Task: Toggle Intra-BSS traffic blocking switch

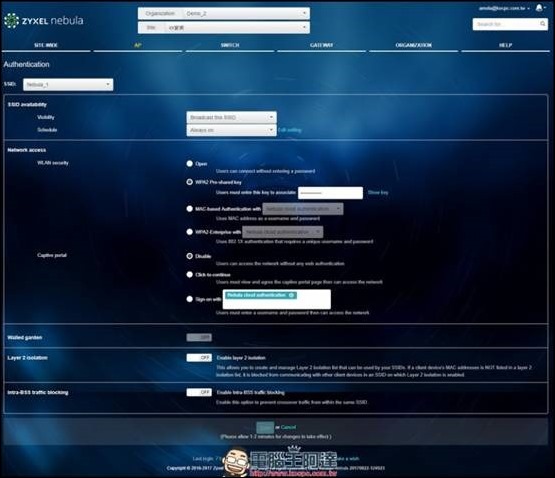Action: [199, 392]
